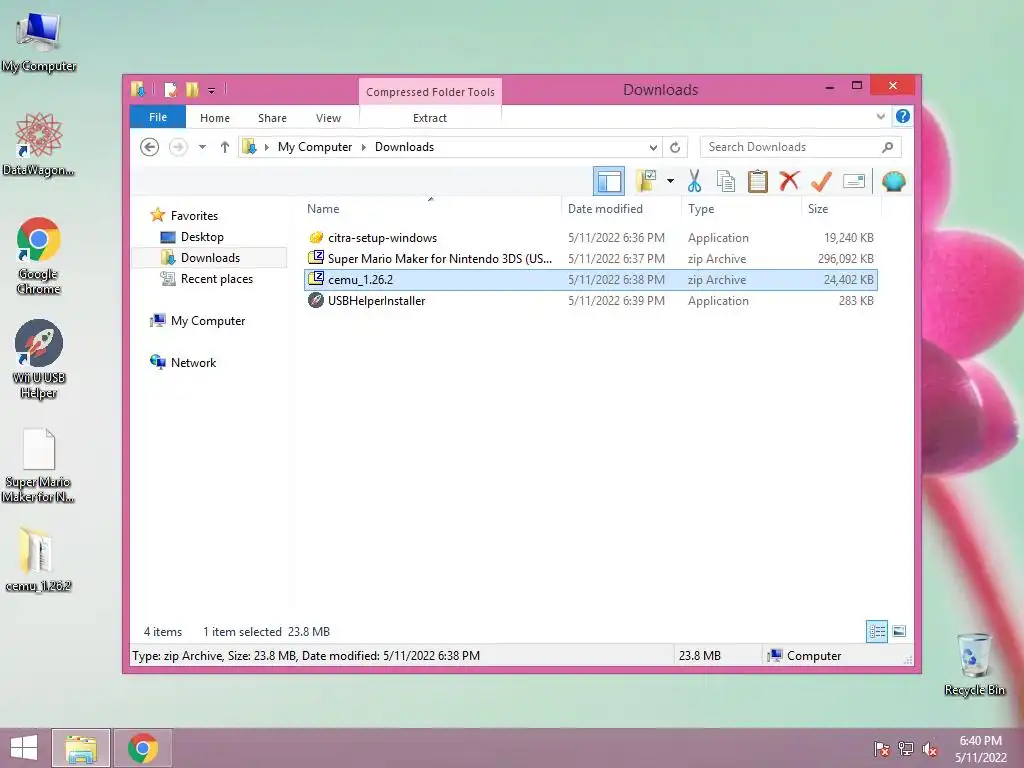Viewport: 1024px width, 768px height.
Task: Click Downloads in the address breadcrumb
Action: pos(404,147)
